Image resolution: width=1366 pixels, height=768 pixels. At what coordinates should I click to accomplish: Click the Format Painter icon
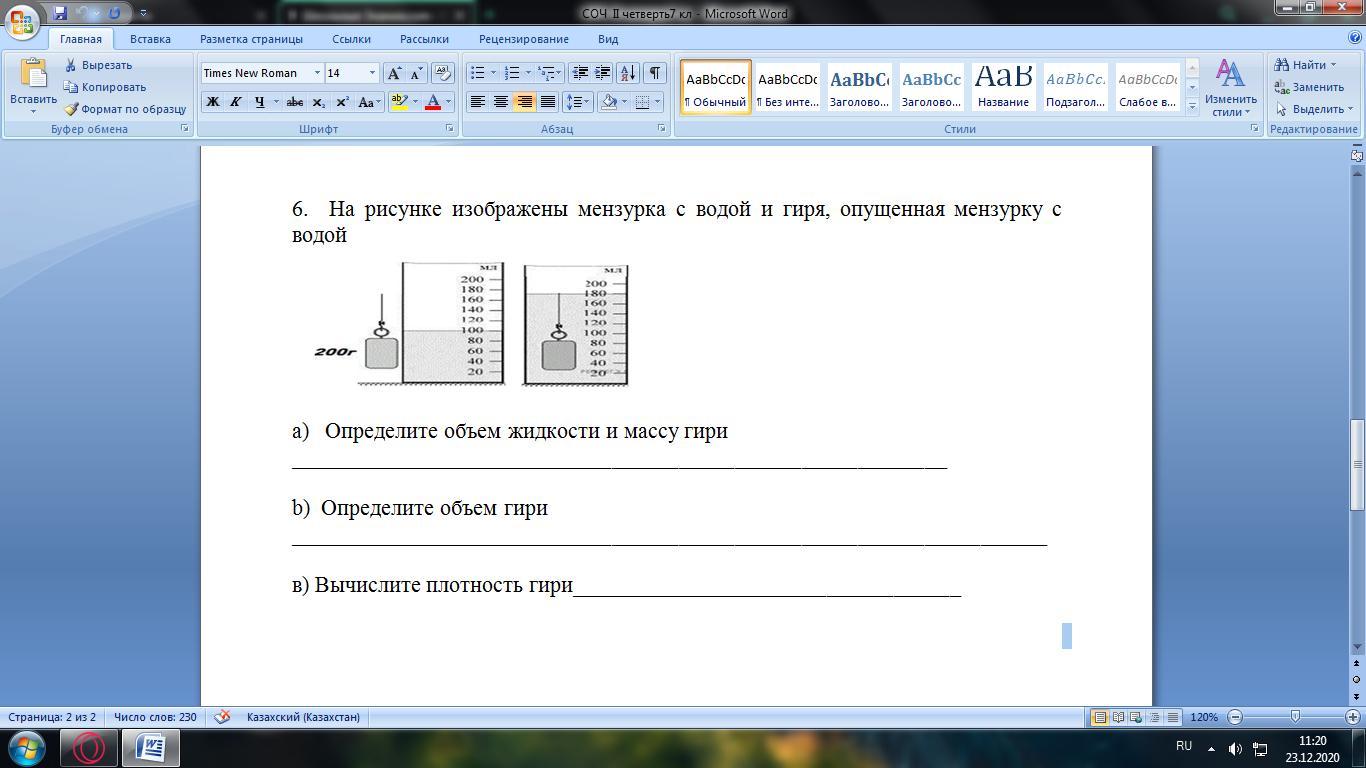[x=72, y=109]
